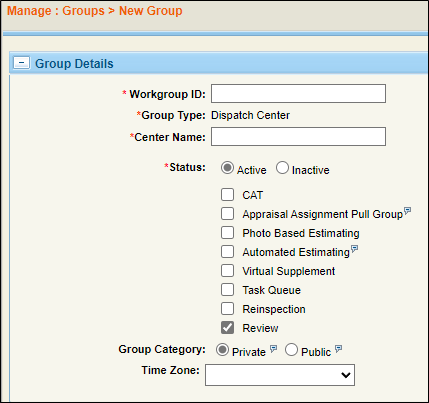Tick the Photo Based Estimating checkbox
429x403 pixels.
tap(227, 232)
